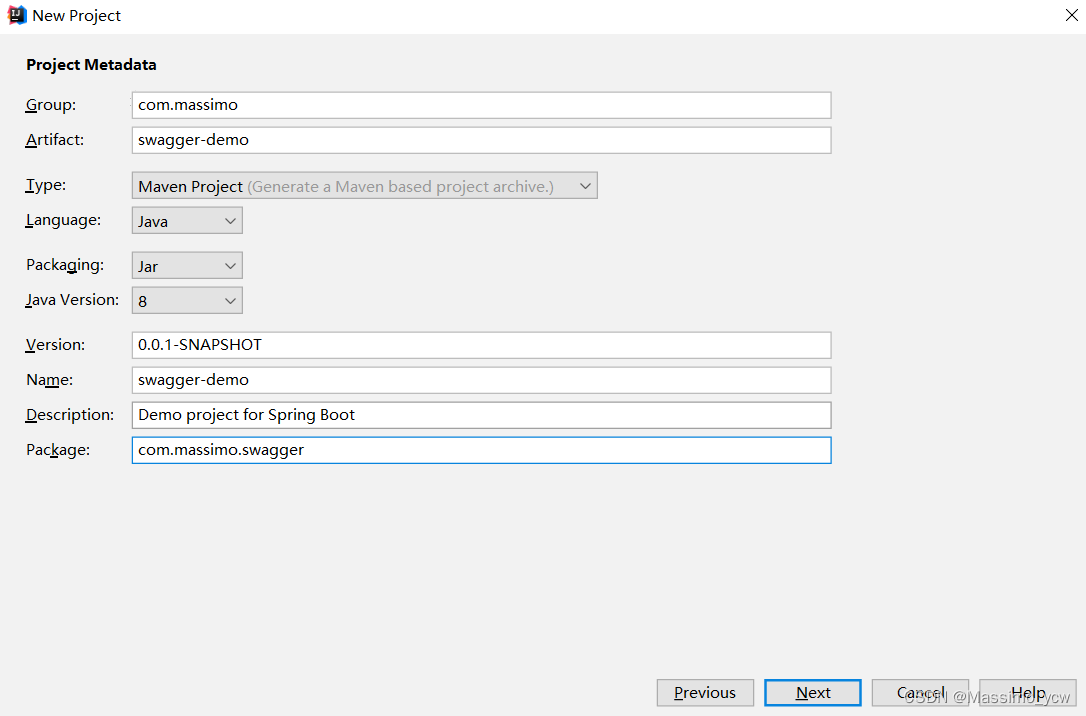Click the Project Metadata heading
Image resolution: width=1086 pixels, height=716 pixels.
tap(91, 64)
